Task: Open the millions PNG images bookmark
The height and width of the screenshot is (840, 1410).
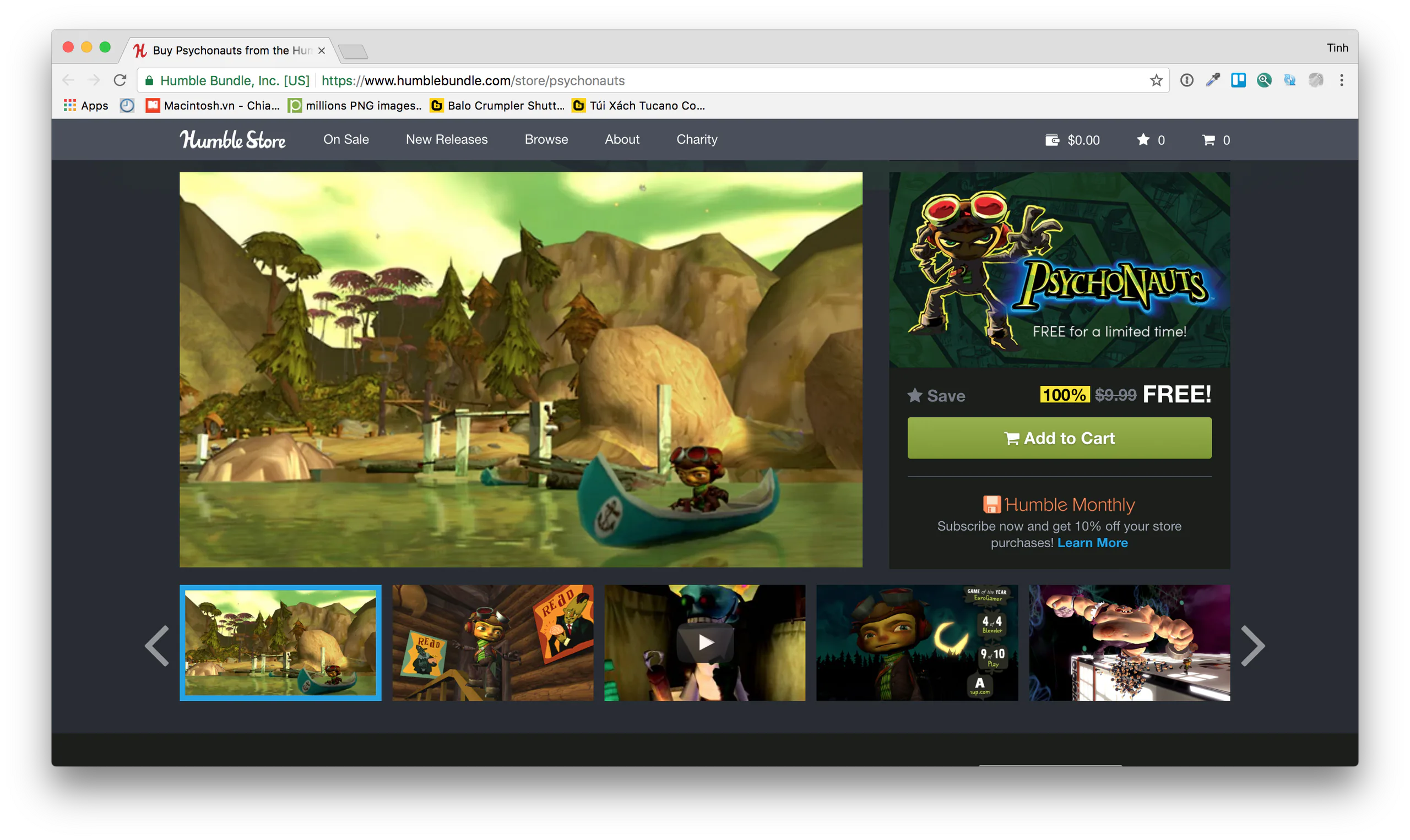Action: (x=355, y=105)
